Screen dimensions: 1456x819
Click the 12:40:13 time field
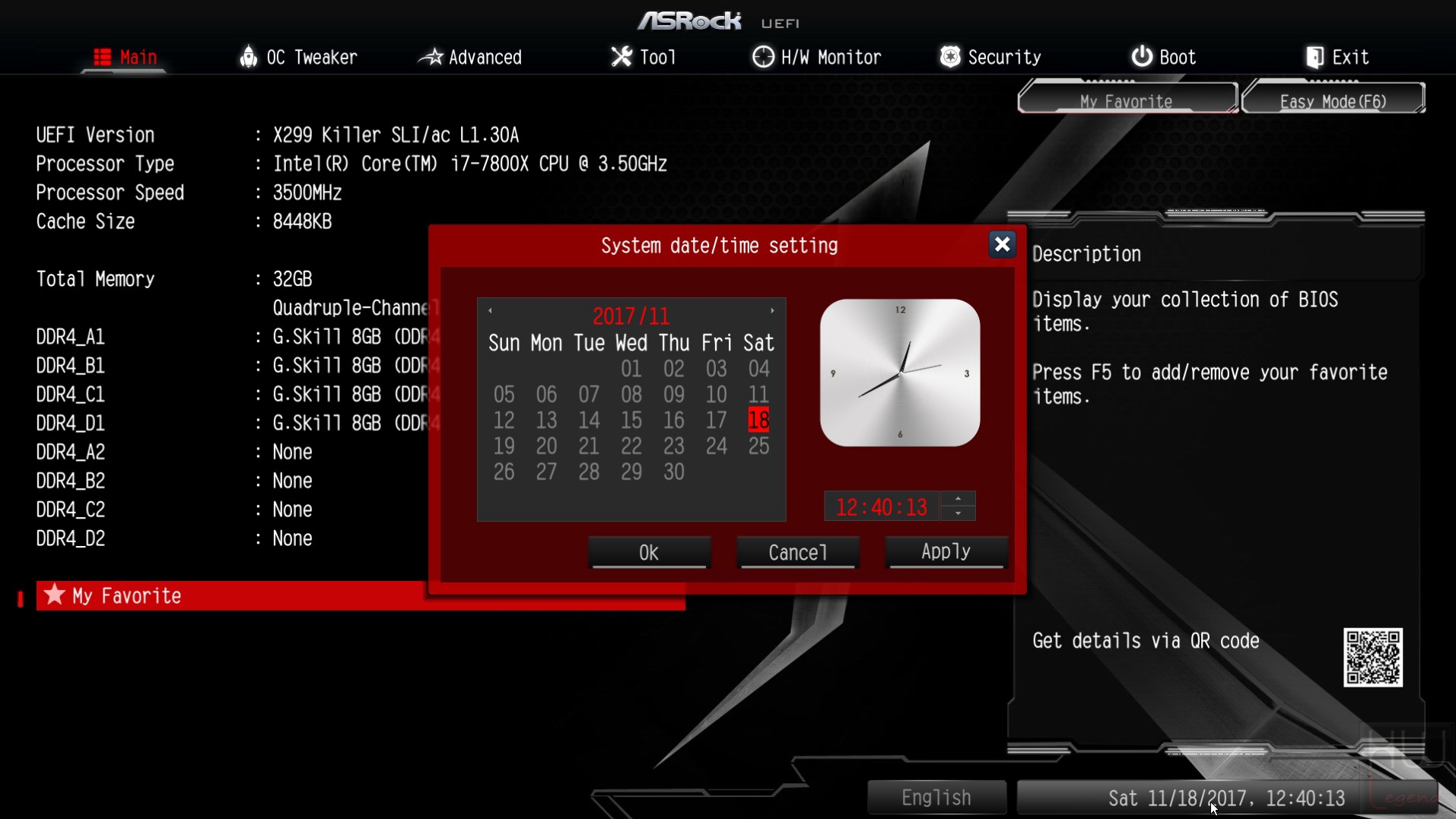(882, 506)
